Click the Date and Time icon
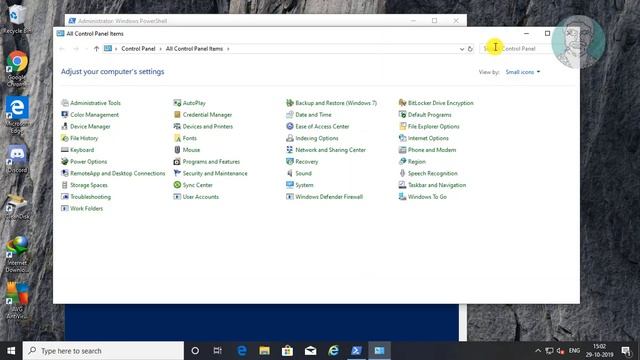The image size is (640, 360). [x=290, y=115]
